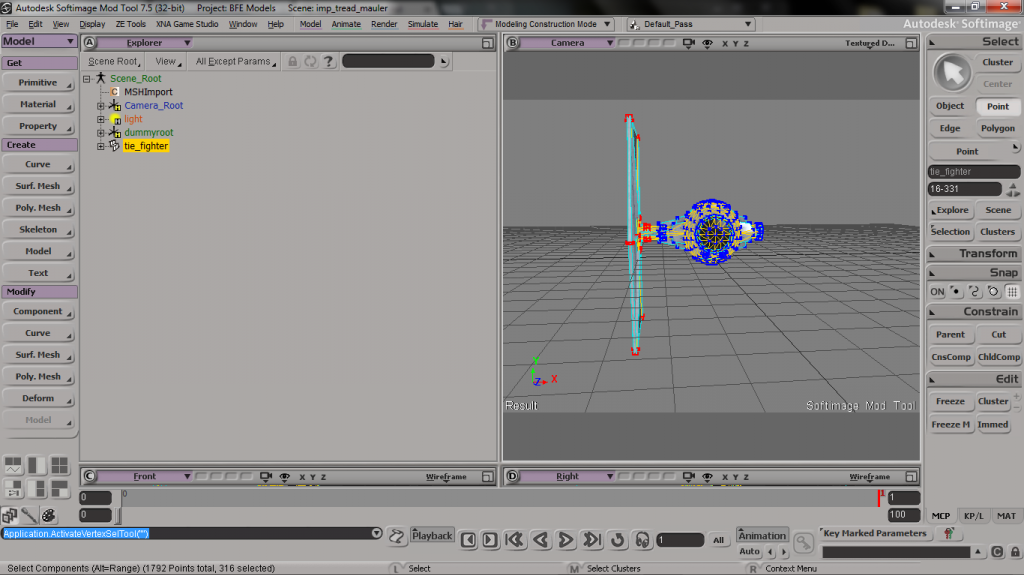The height and width of the screenshot is (575, 1024).
Task: Enable Polygon selection filter
Action: [x=997, y=129]
